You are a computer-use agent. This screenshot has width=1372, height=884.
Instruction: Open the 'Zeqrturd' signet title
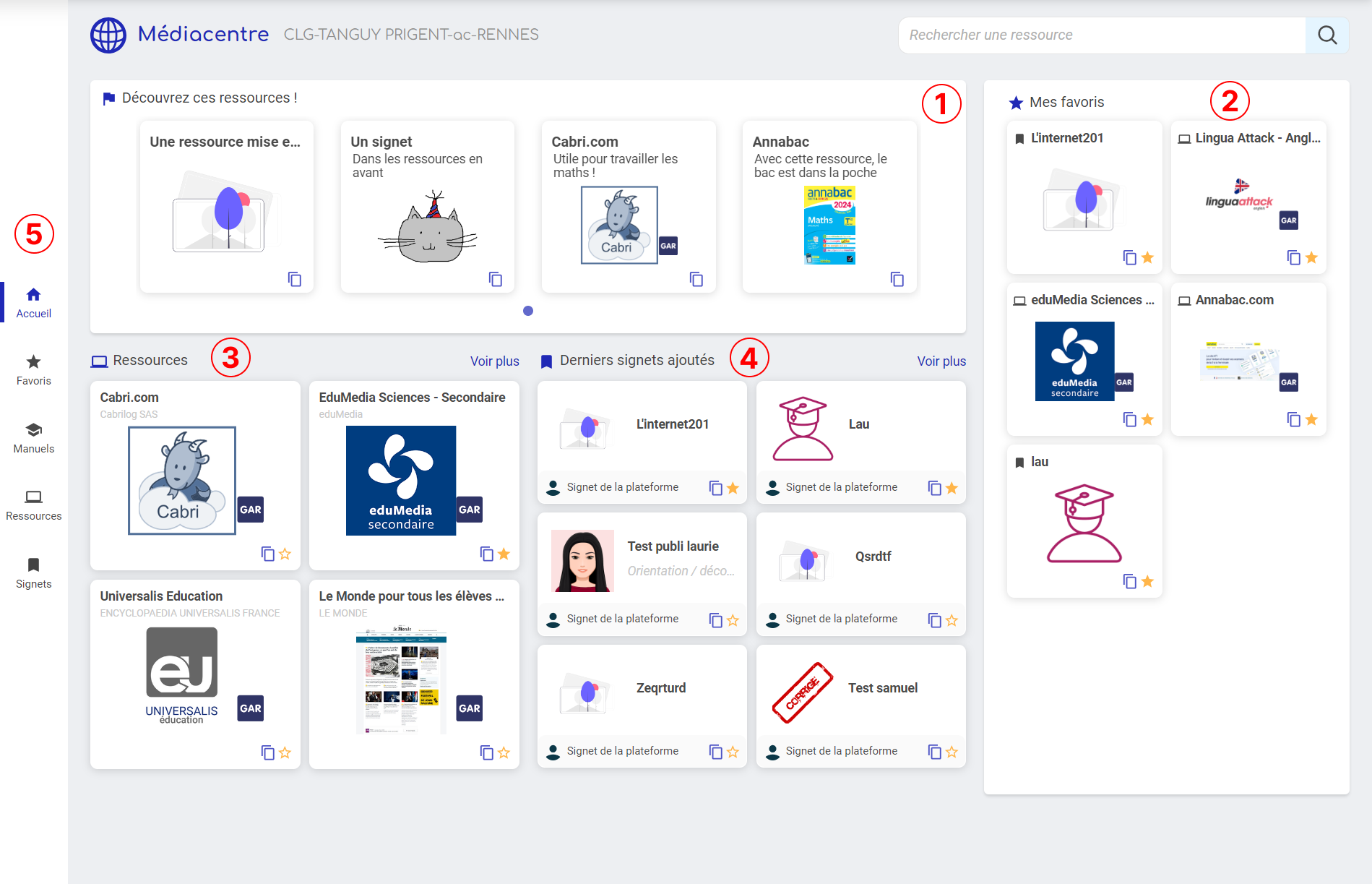[661, 688]
